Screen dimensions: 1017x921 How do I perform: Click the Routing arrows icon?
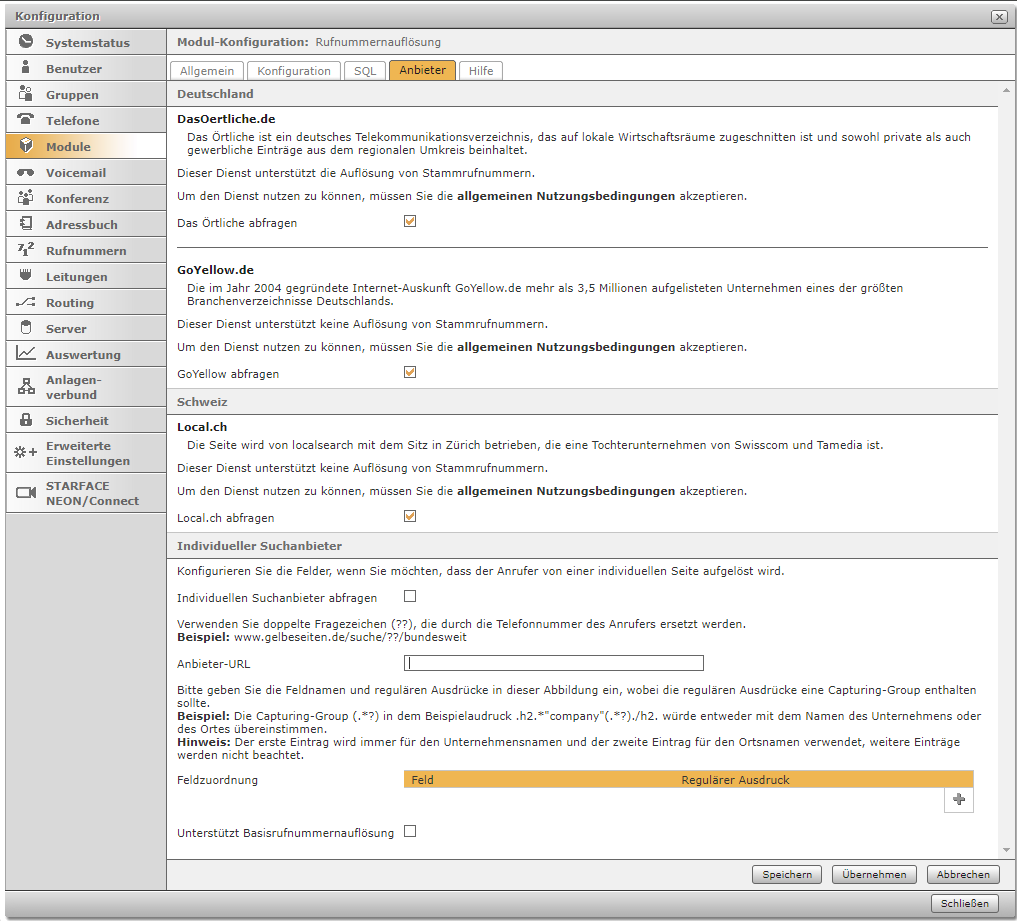pos(26,302)
